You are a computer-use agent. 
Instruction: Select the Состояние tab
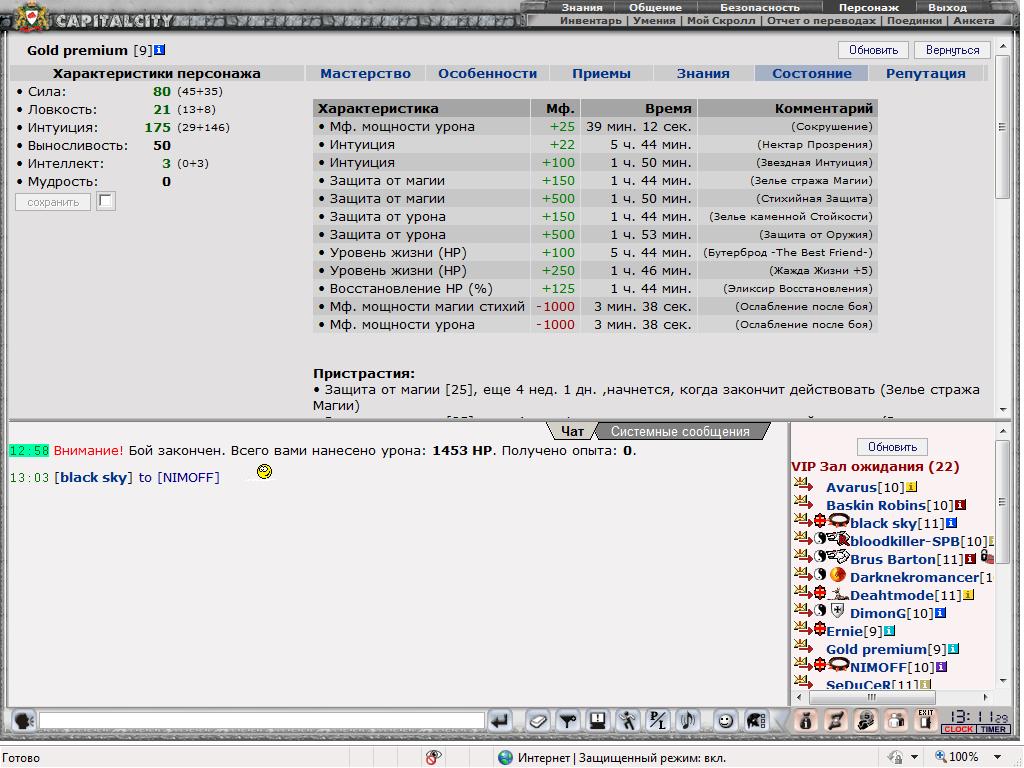coord(812,74)
